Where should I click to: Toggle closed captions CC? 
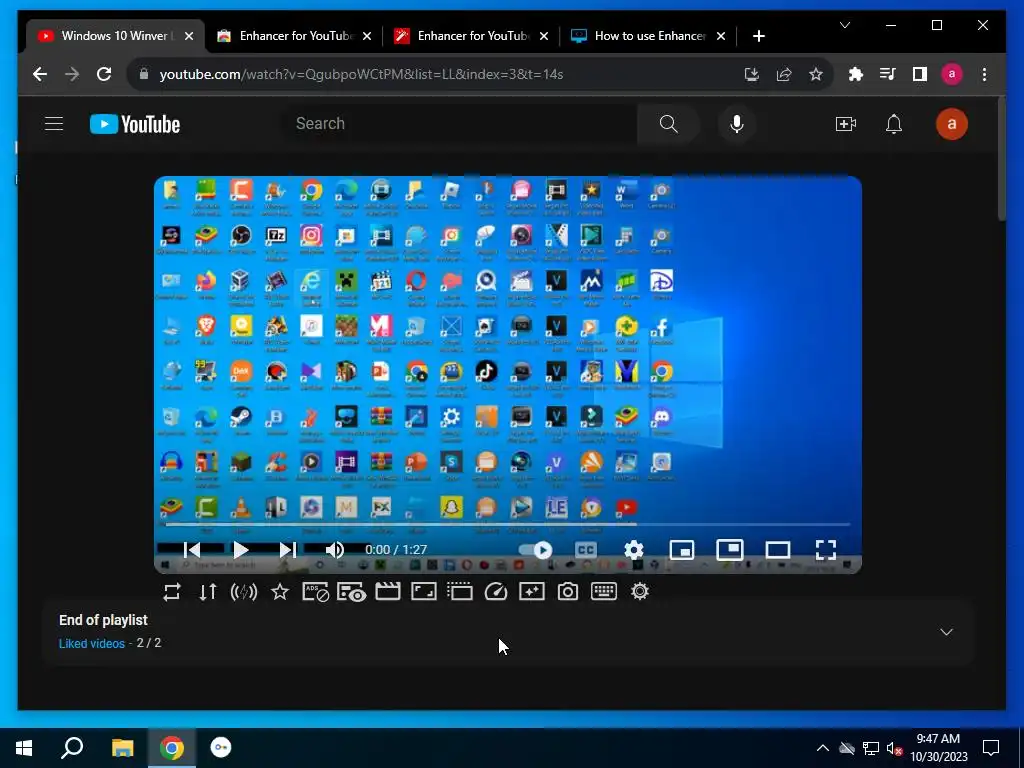click(x=586, y=550)
